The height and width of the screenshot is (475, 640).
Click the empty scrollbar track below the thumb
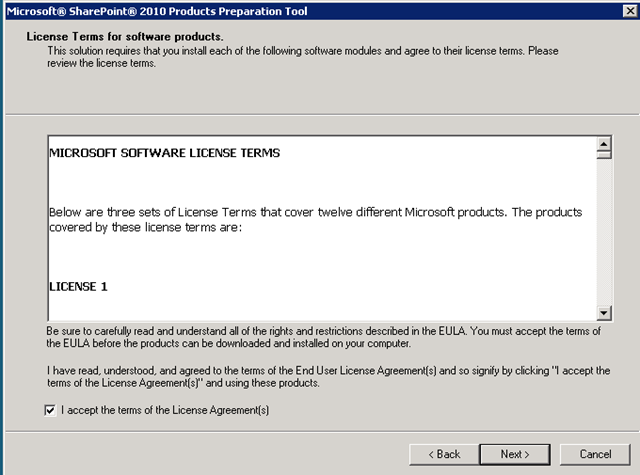click(603, 240)
